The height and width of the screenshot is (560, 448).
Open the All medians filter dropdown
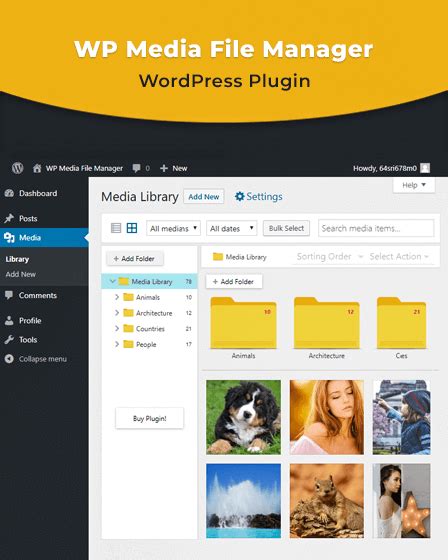click(x=173, y=228)
